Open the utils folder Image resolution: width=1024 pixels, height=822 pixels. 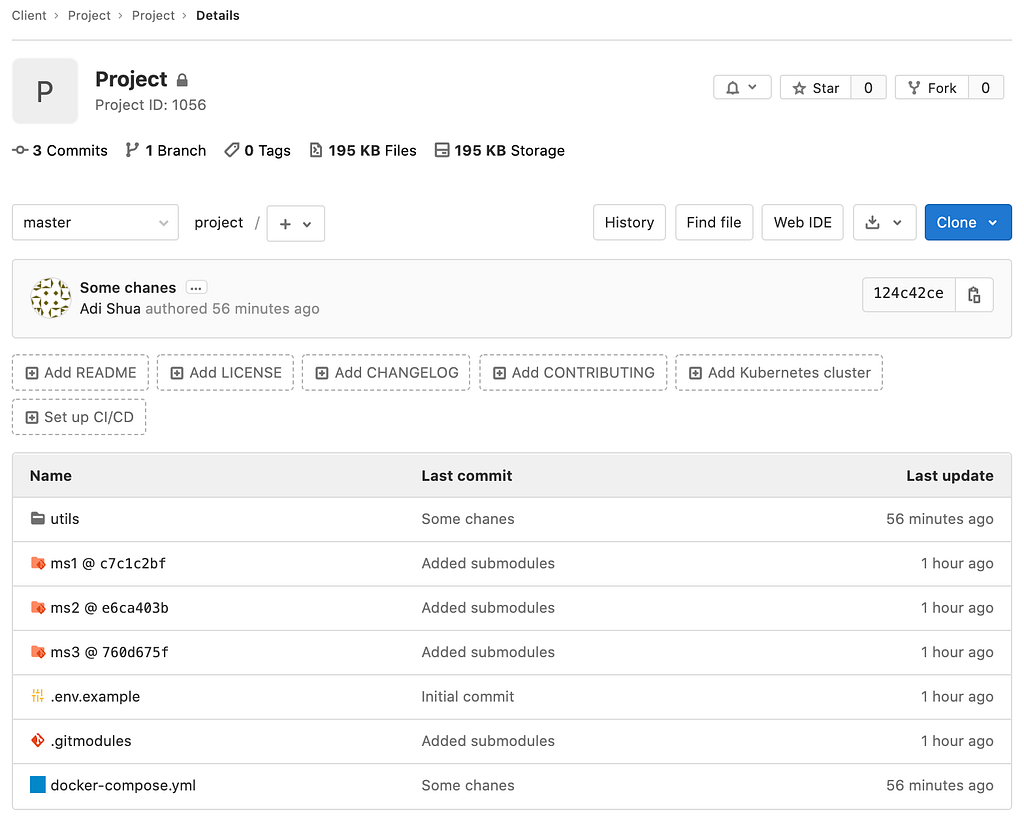(65, 519)
